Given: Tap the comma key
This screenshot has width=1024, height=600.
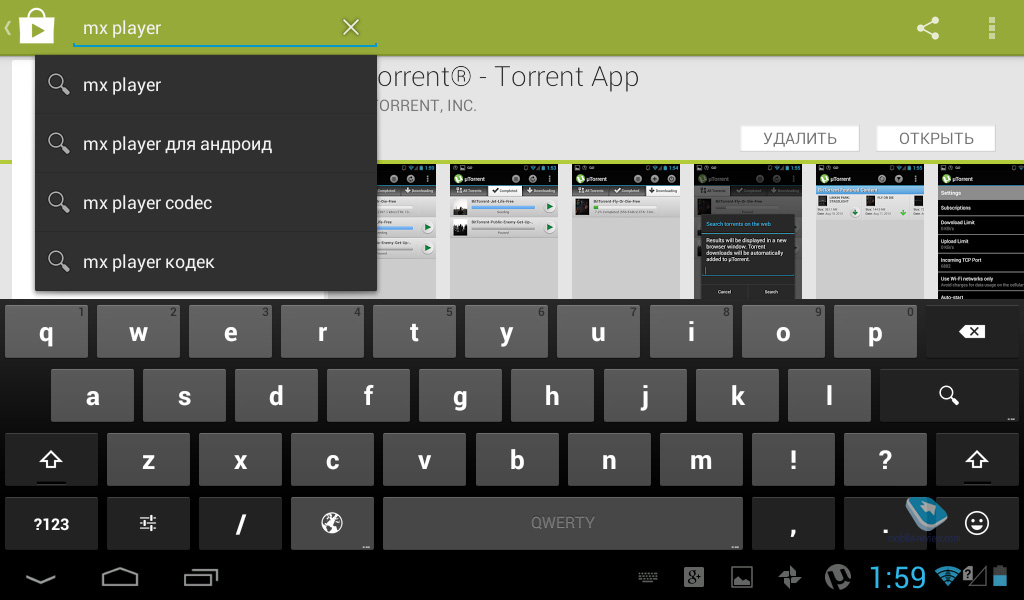Looking at the screenshot, I should point(793,524).
